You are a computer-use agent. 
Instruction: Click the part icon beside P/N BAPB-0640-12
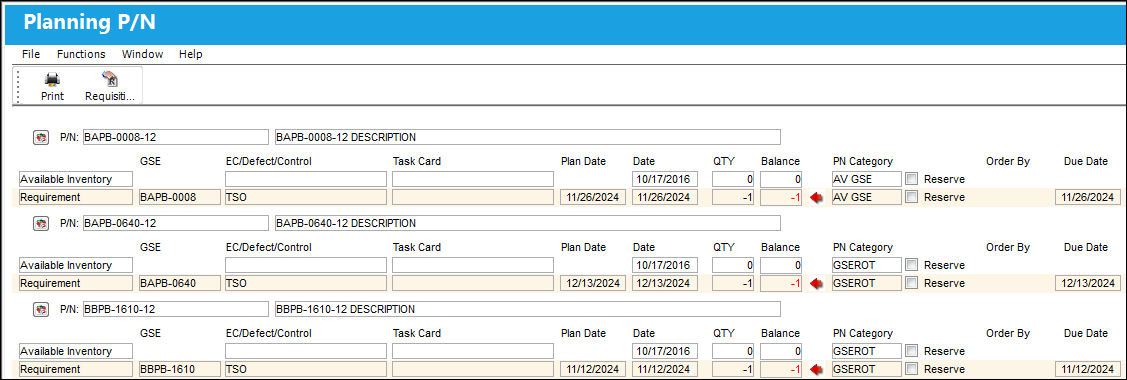(42, 223)
